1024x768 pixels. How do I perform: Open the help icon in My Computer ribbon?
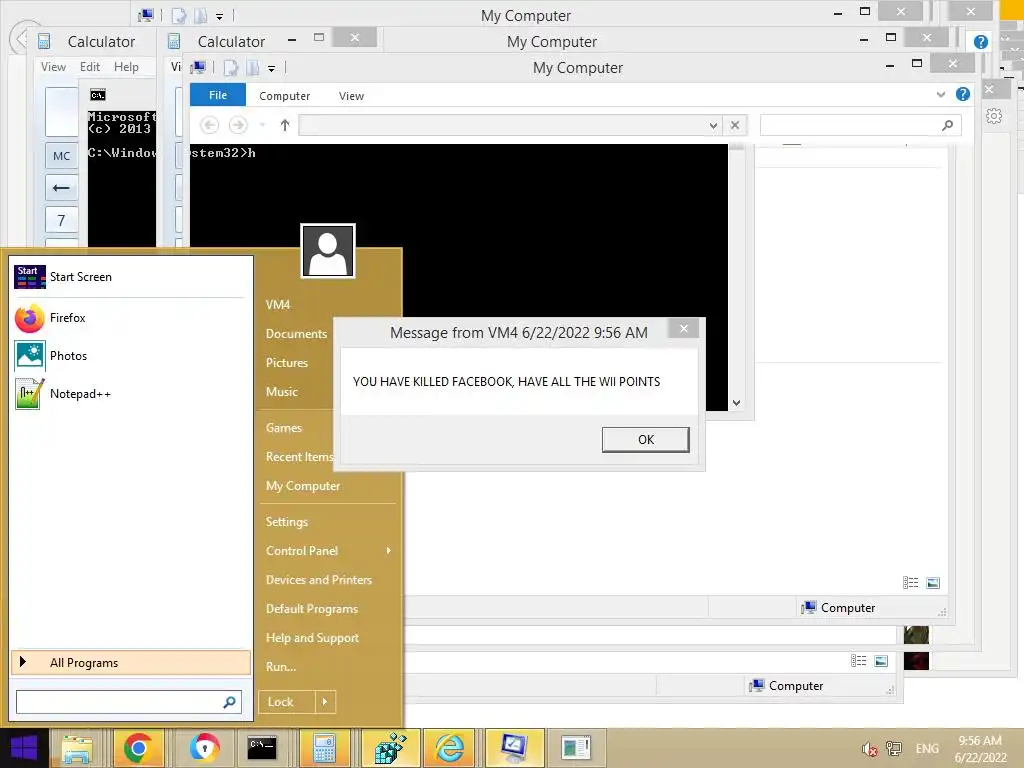963,94
